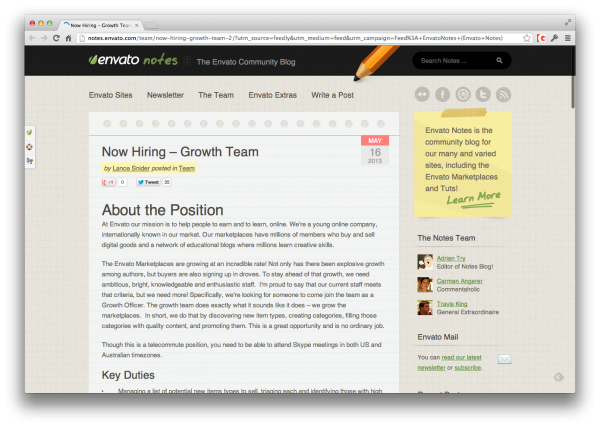Click the Envato Notes logo
The width and height of the screenshot is (600, 427).
click(133, 60)
